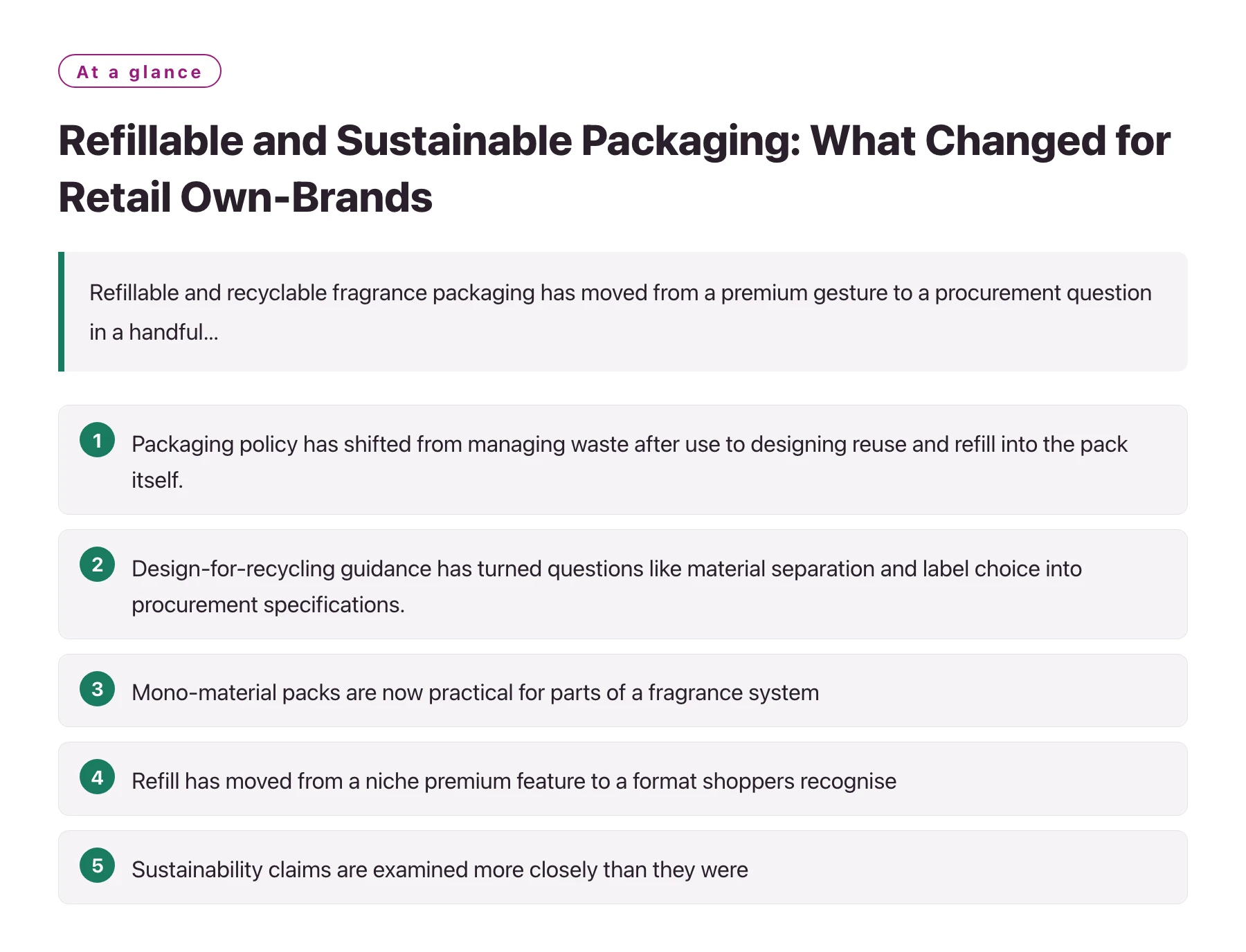This screenshot has width=1246, height=952.
Task: Select the 'Design-for-recycling guidance' card
Action: 623,585
